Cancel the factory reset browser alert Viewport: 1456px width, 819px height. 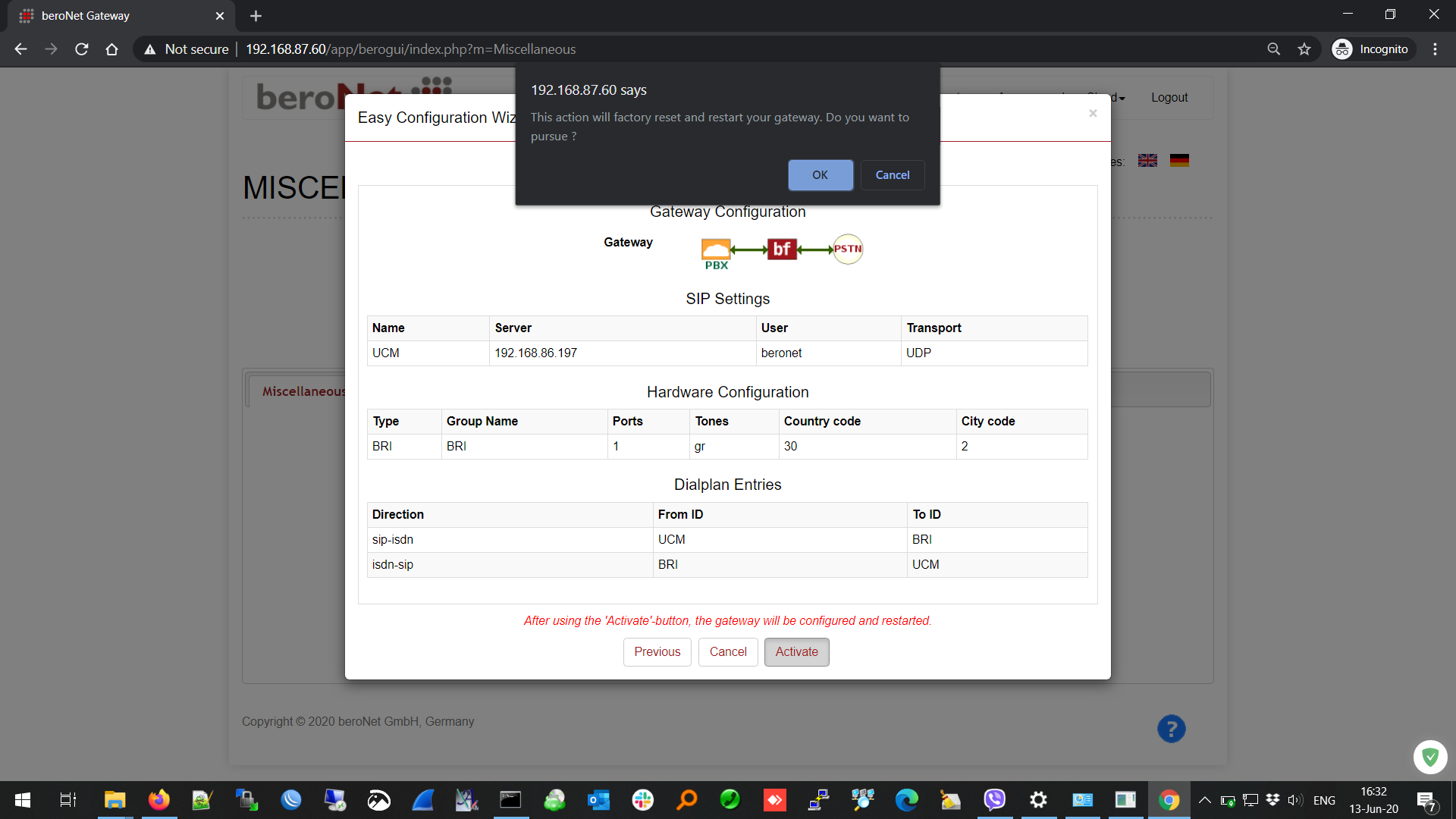pos(892,175)
